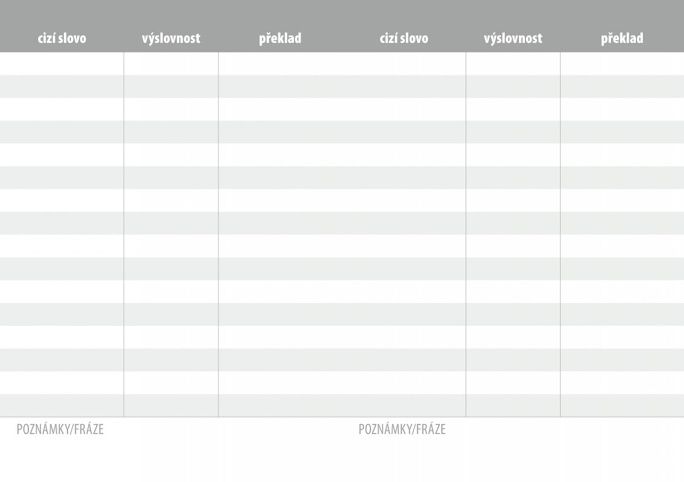Click first row cell under right "výslovnost"

513,63
